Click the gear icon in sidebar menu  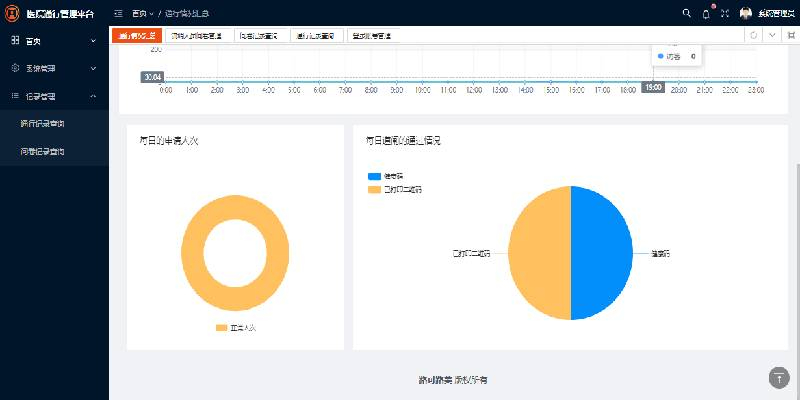click(15, 68)
